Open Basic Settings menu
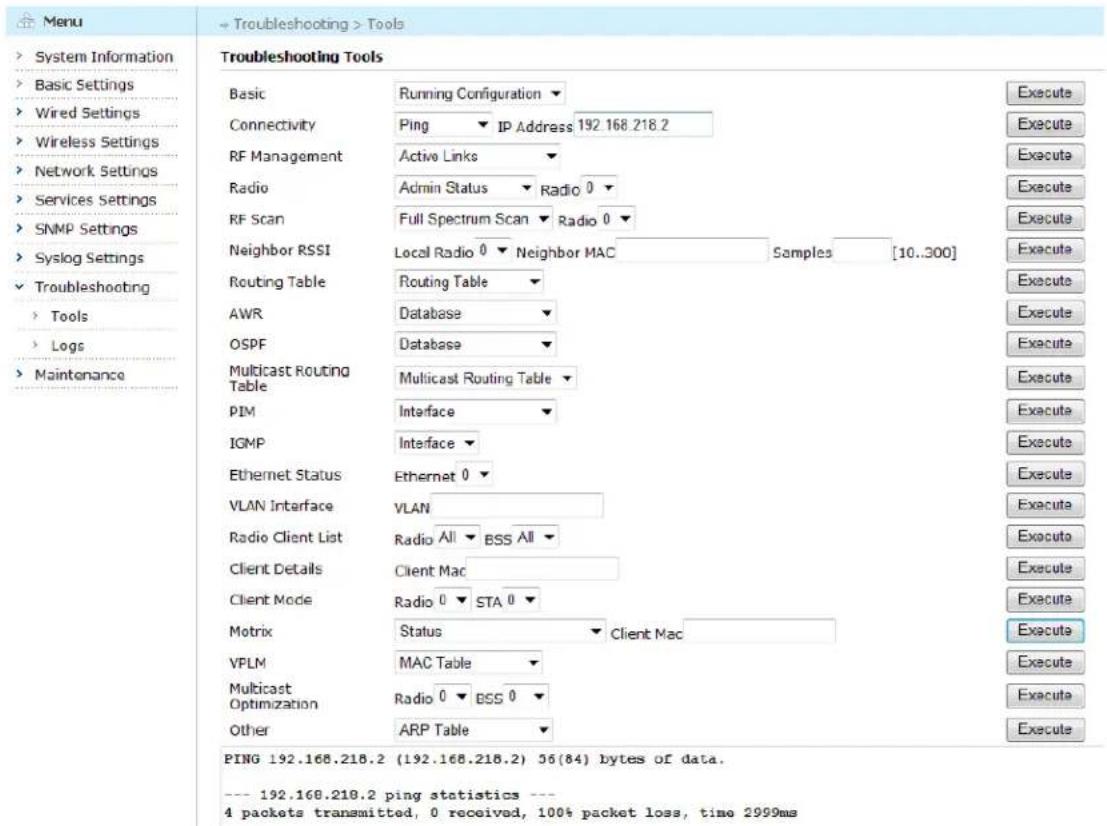The height and width of the screenshot is (826, 1107). click(84, 85)
